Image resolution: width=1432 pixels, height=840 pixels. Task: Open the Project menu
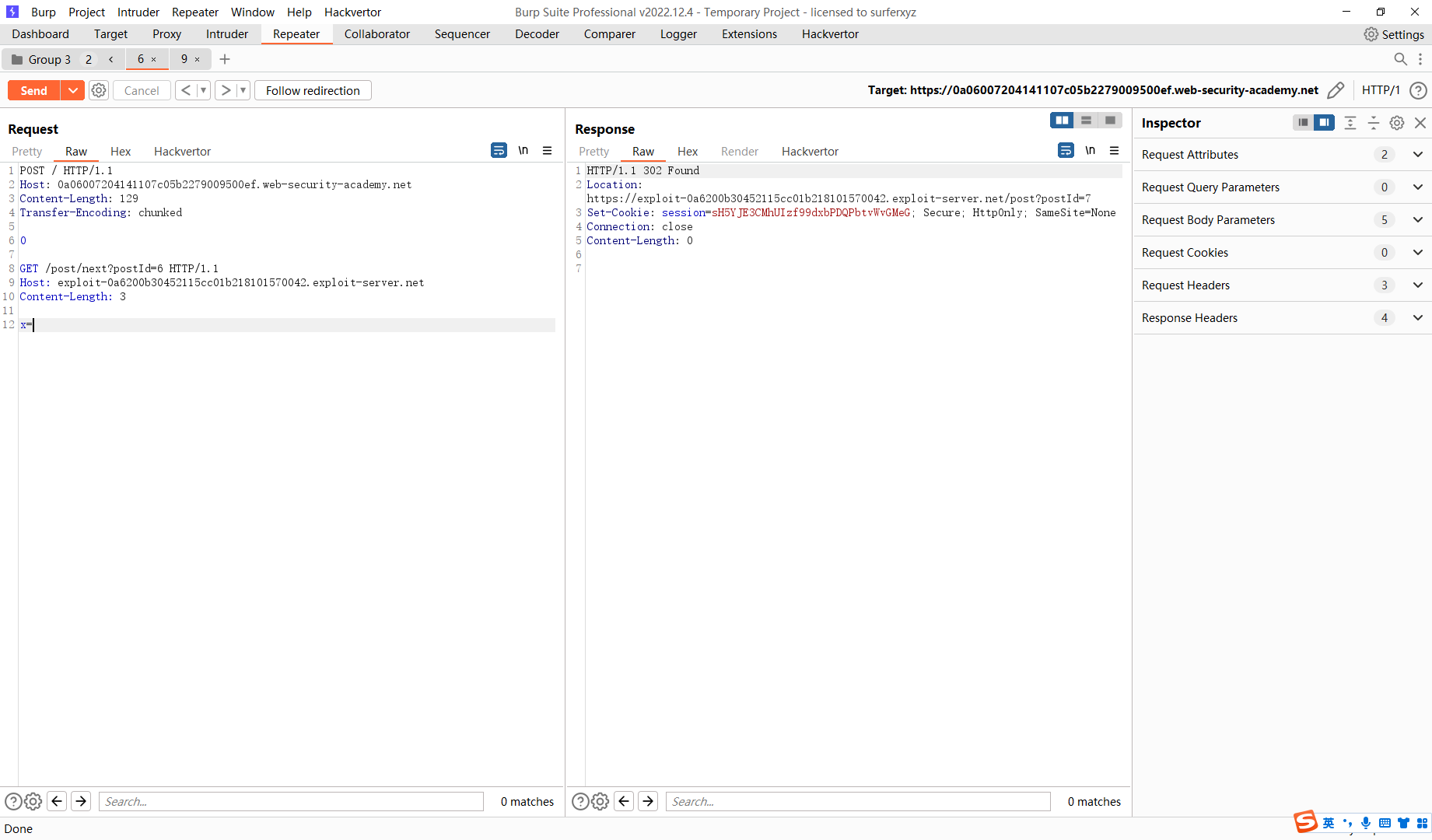pyautogui.click(x=86, y=12)
